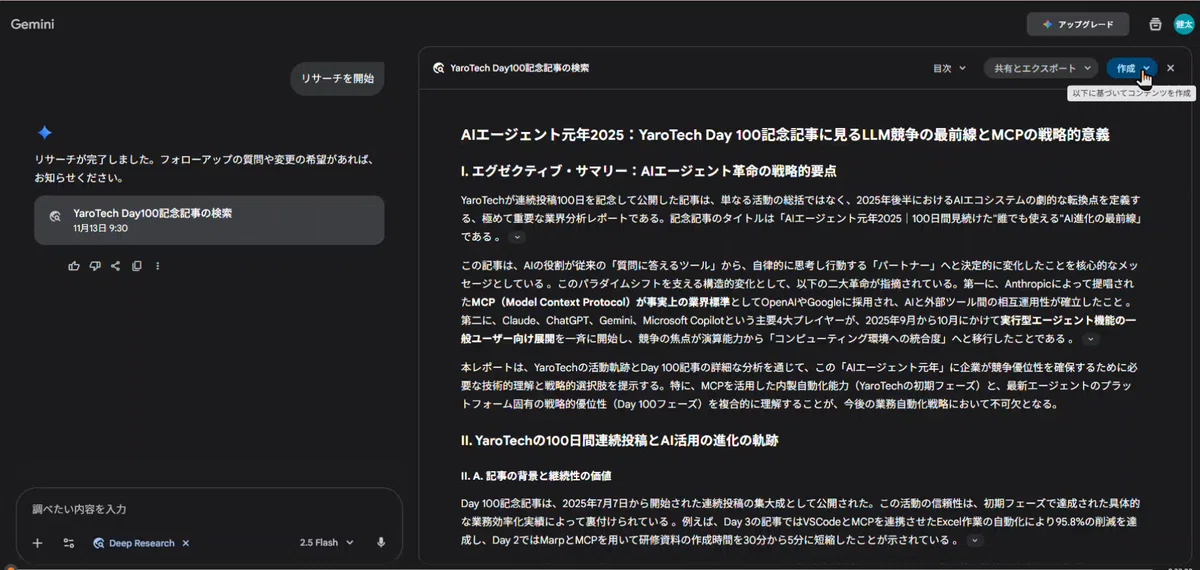The width and height of the screenshot is (1200, 570).
Task: Click the II. YaroTechの100日間連続投稿 heading
Action: (x=619, y=440)
